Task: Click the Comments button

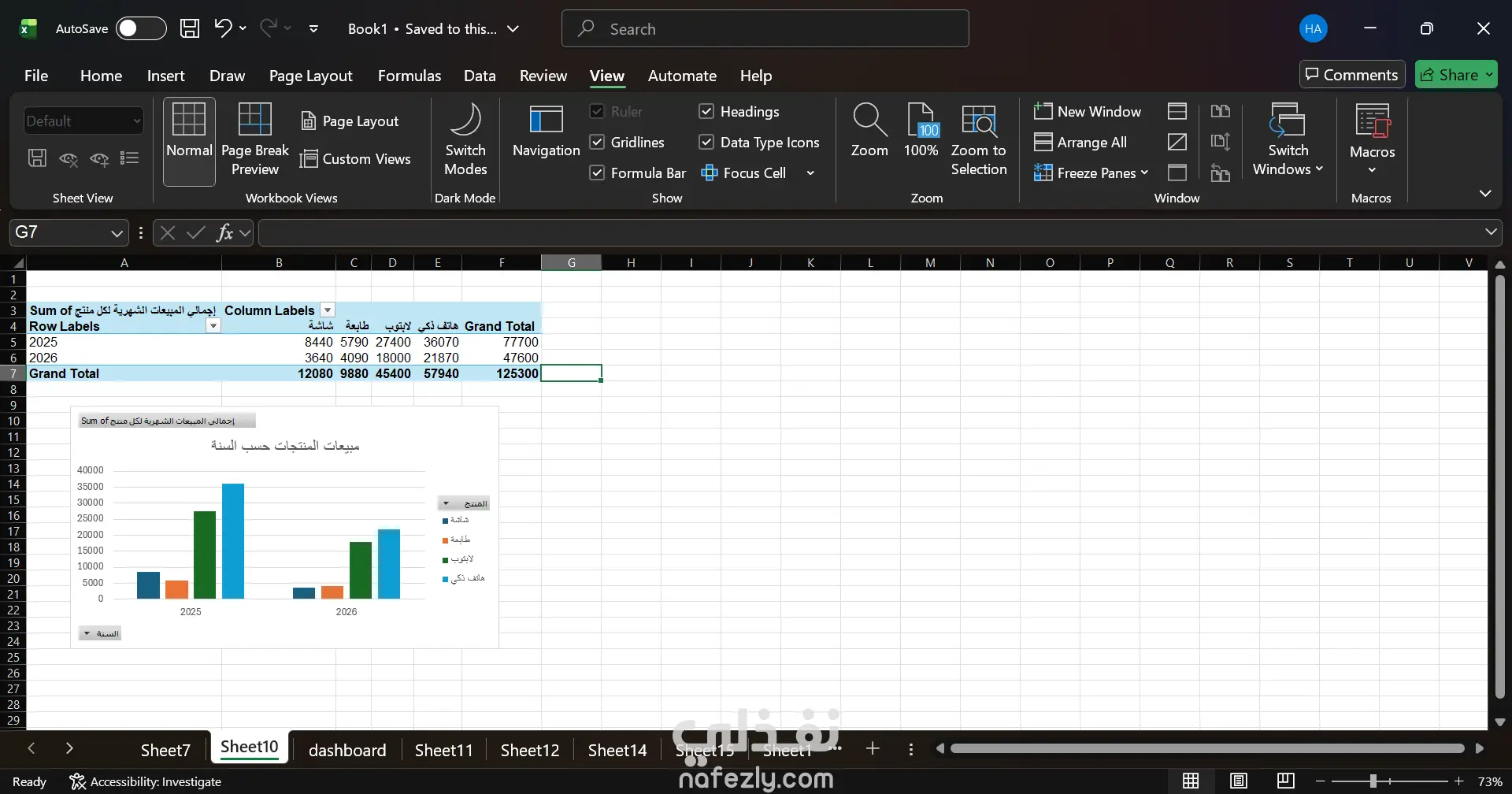Action: [1351, 75]
